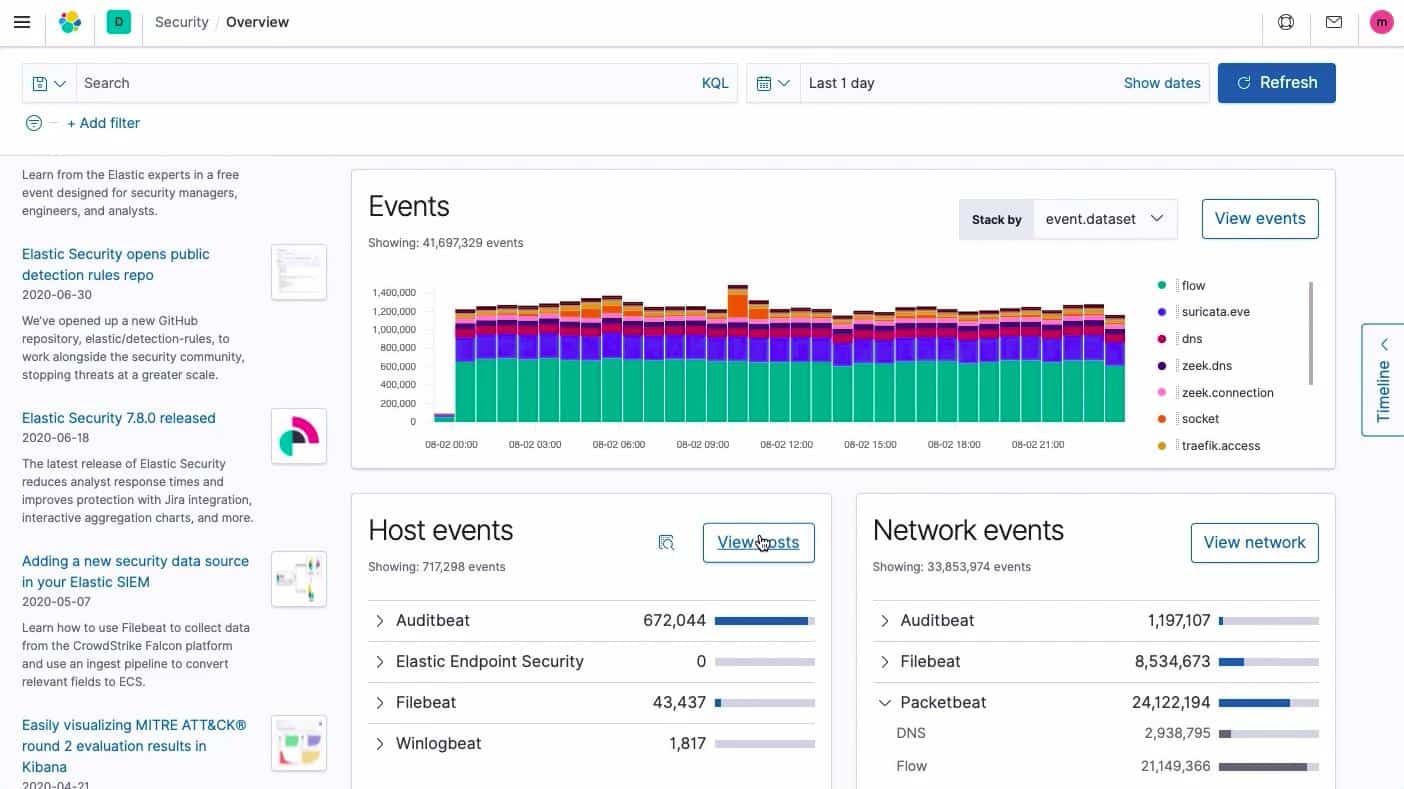1404x789 pixels.
Task: Click the MITRE ATT&CK article thumbnail
Action: point(299,743)
